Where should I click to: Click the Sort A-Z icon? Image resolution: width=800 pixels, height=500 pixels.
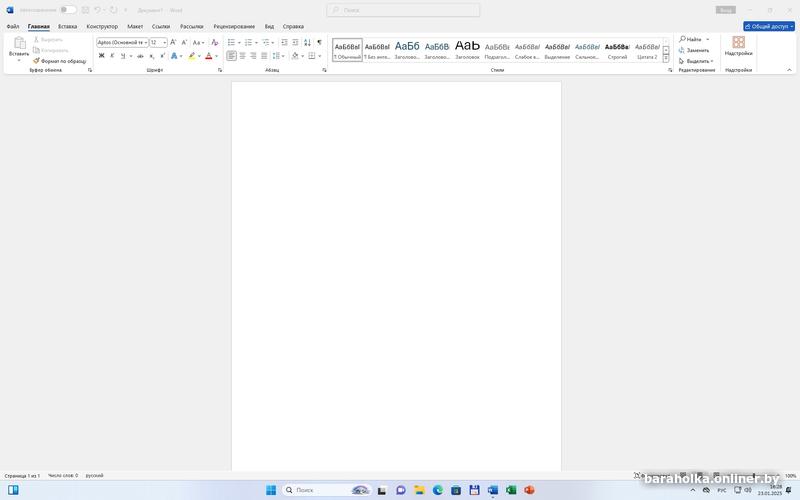point(307,42)
